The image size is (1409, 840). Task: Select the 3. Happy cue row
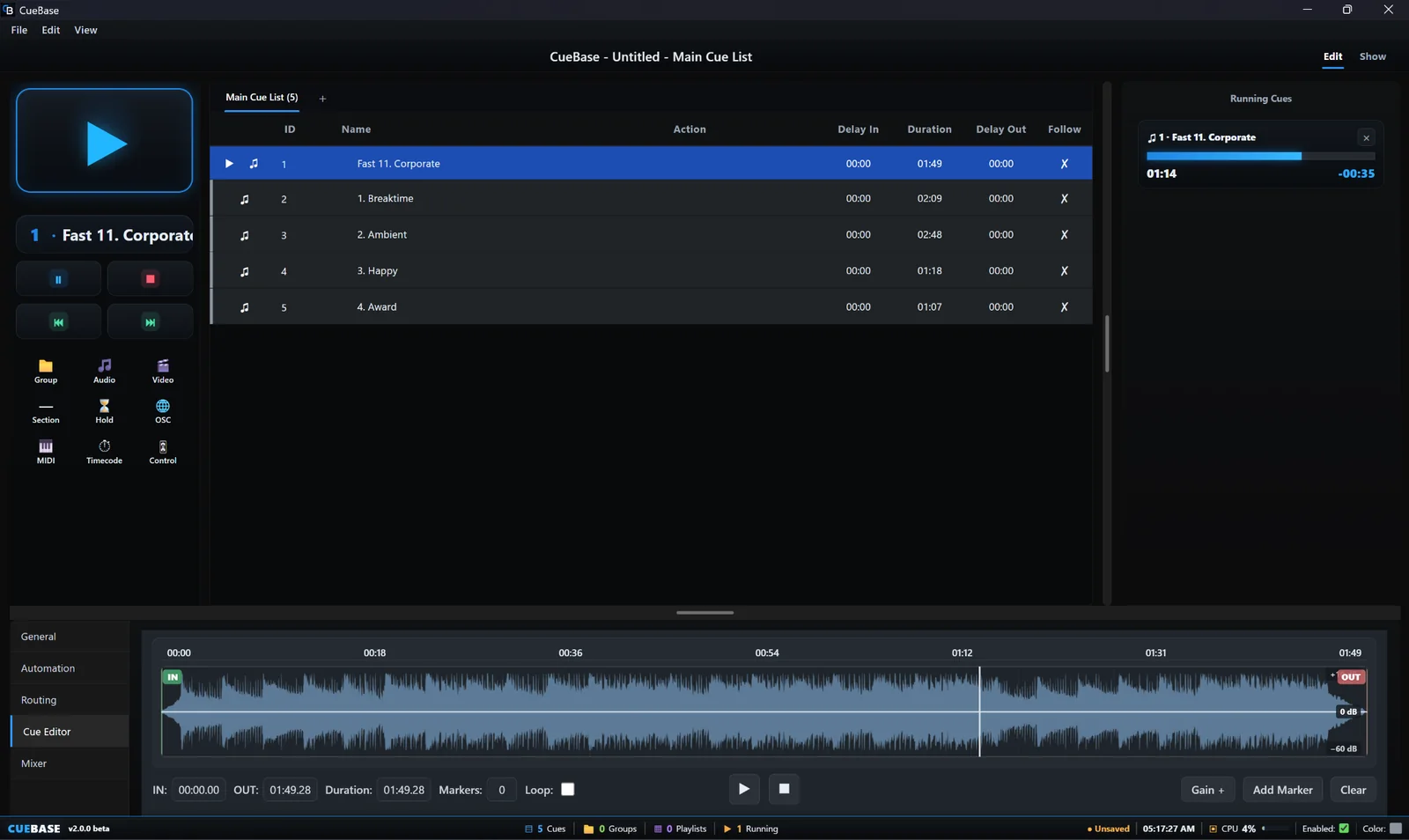click(651, 271)
